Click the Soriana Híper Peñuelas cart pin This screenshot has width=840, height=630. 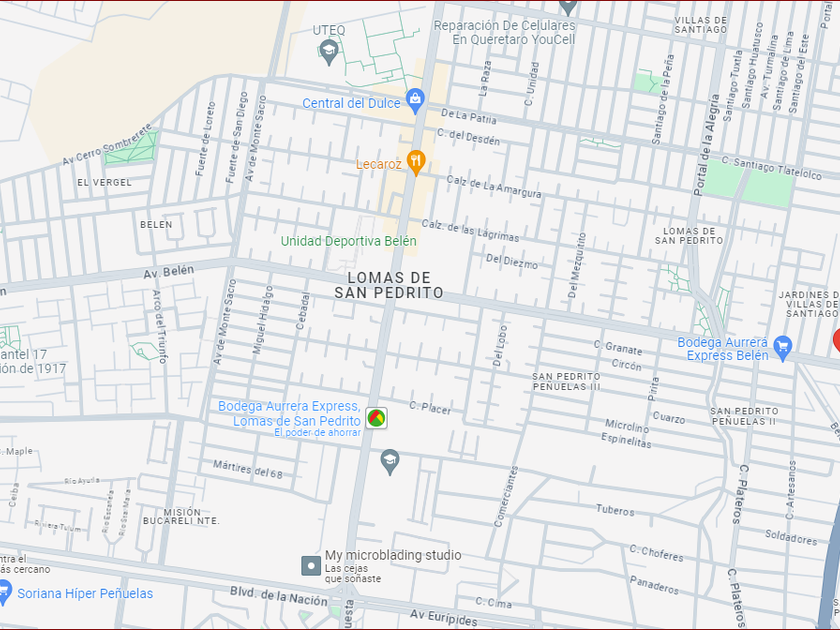tap(4, 592)
